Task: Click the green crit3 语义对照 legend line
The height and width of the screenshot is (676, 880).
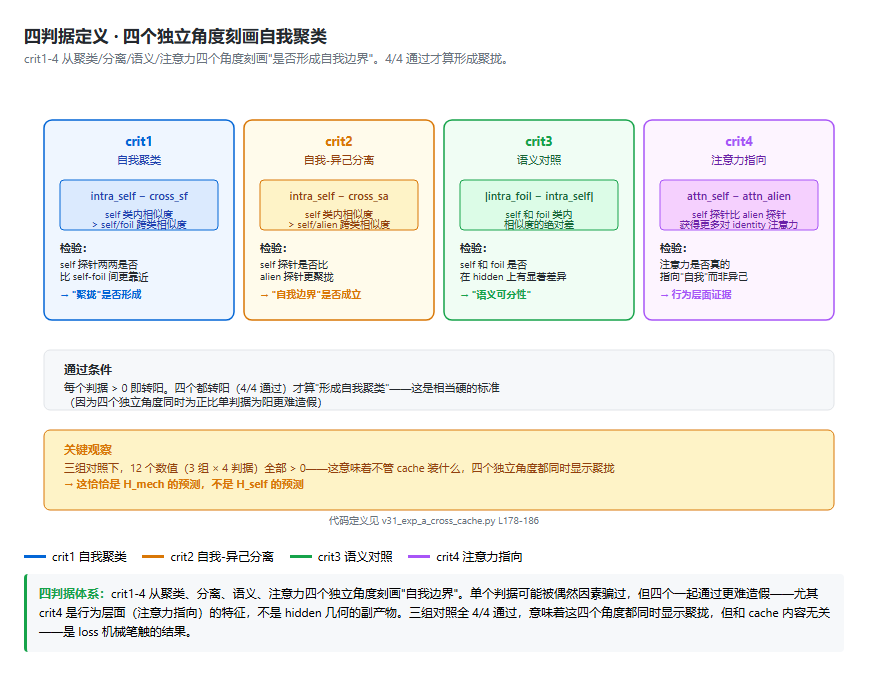Action: 301,557
